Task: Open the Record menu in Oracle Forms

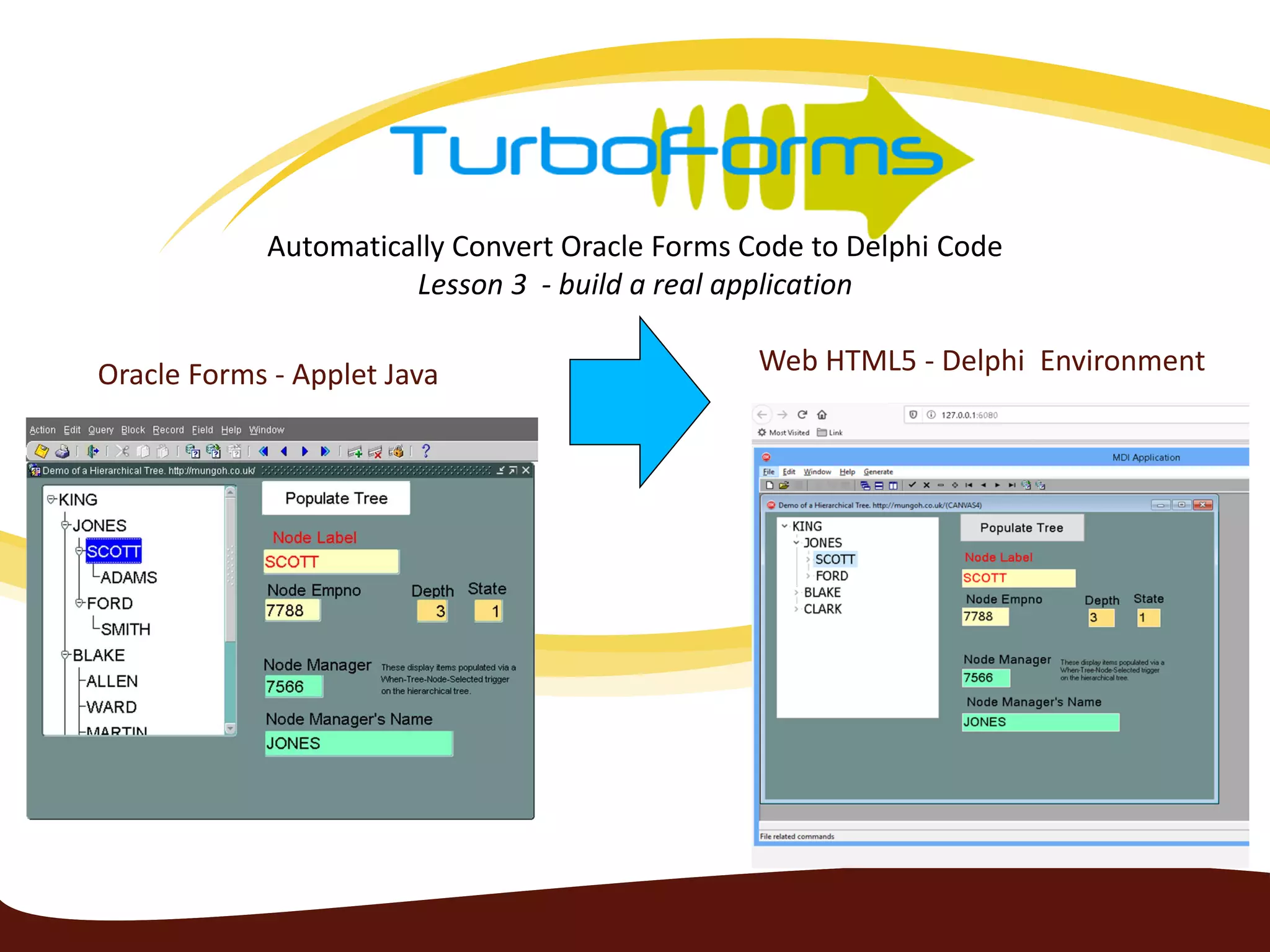Action: [x=168, y=430]
